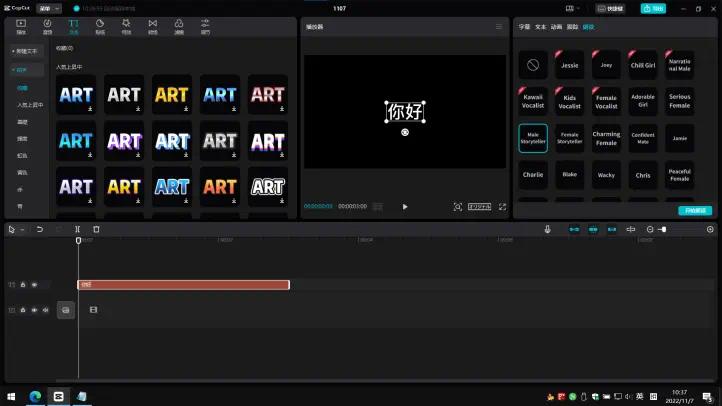Open the Stickers tab in the top toolbar
The height and width of the screenshot is (406, 722).
point(100,25)
